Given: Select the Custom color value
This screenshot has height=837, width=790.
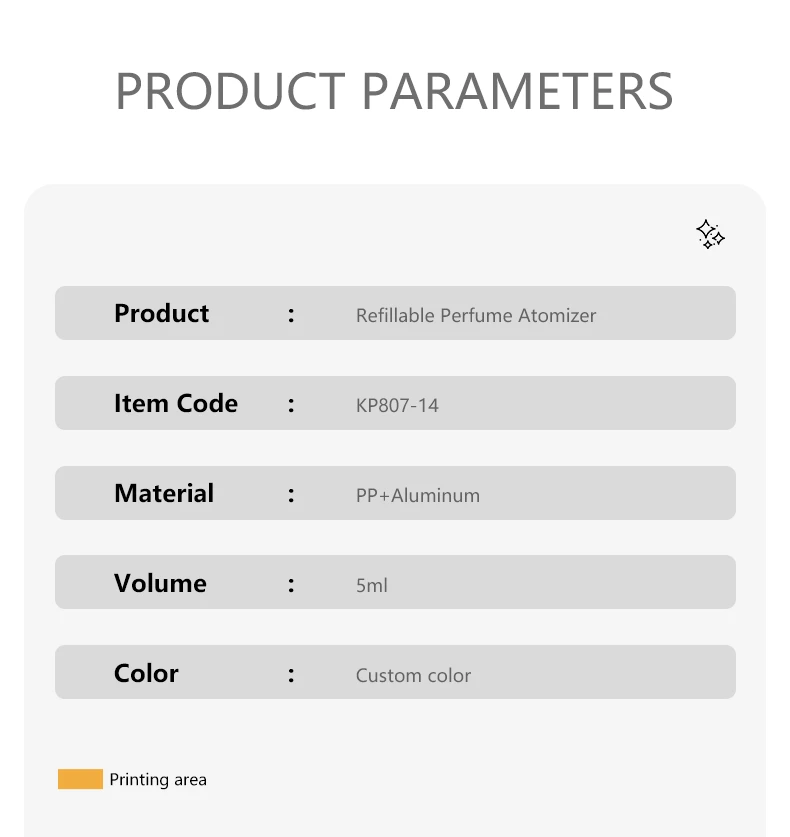Looking at the screenshot, I should 414,676.
